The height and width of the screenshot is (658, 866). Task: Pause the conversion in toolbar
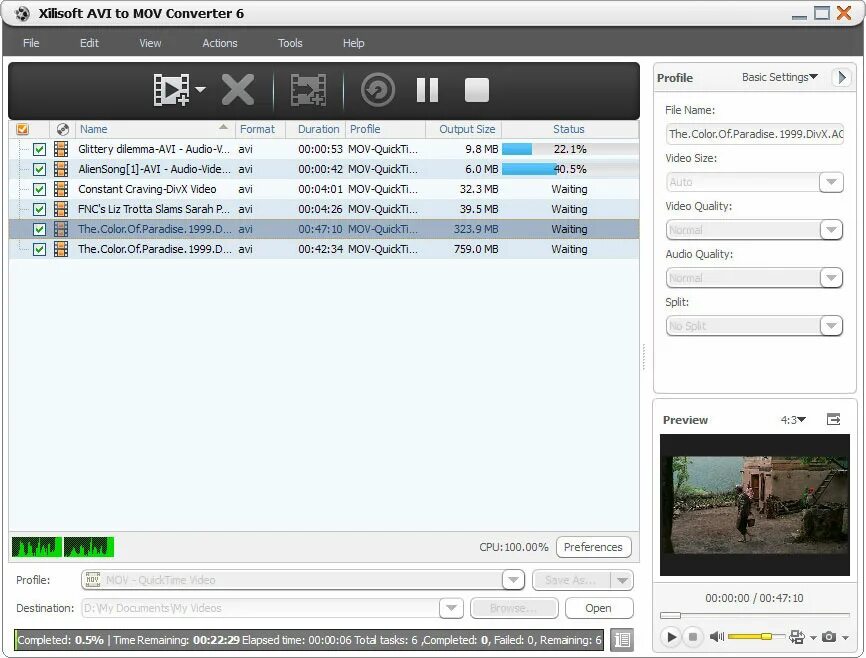[x=427, y=90]
